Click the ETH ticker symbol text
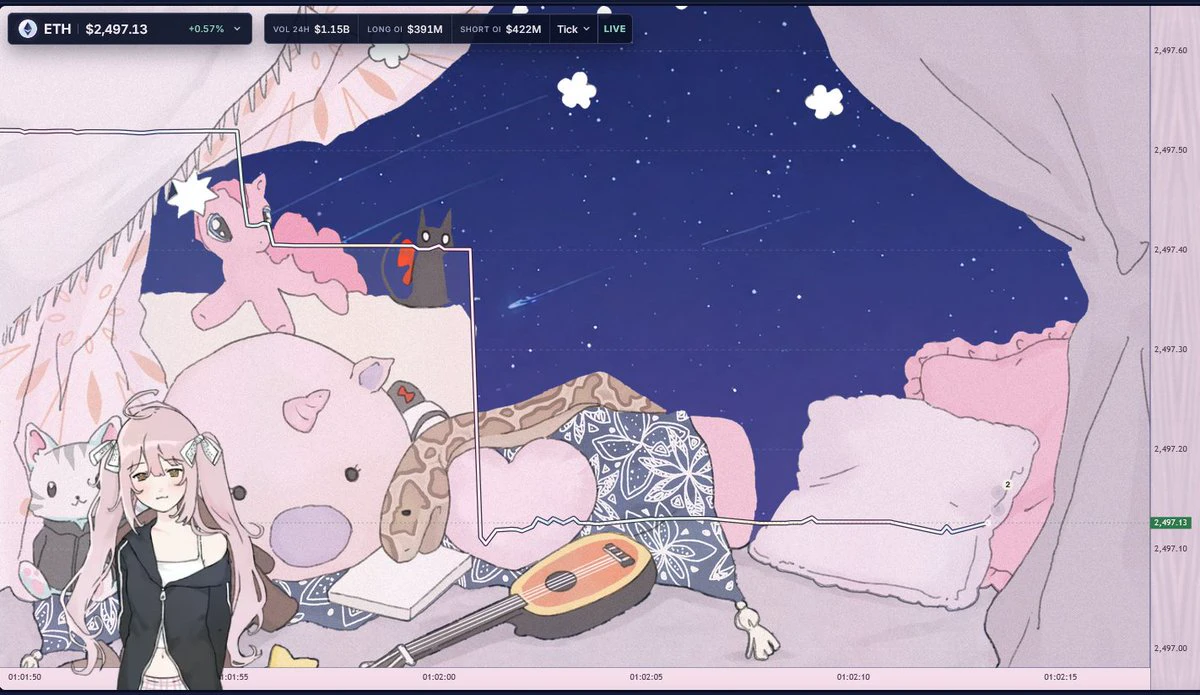 57,29
